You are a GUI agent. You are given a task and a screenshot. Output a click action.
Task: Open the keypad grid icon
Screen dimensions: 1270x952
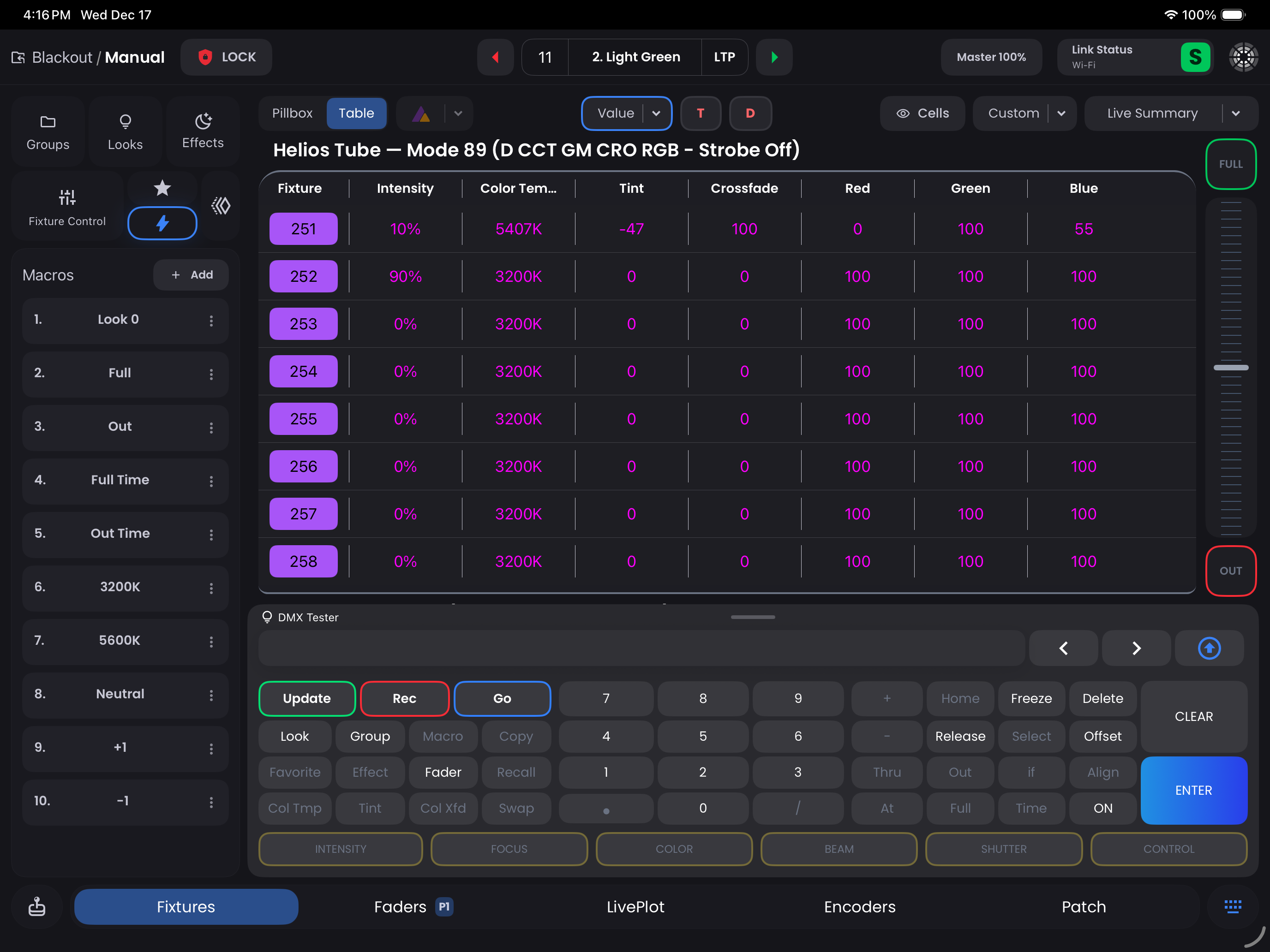(1232, 906)
